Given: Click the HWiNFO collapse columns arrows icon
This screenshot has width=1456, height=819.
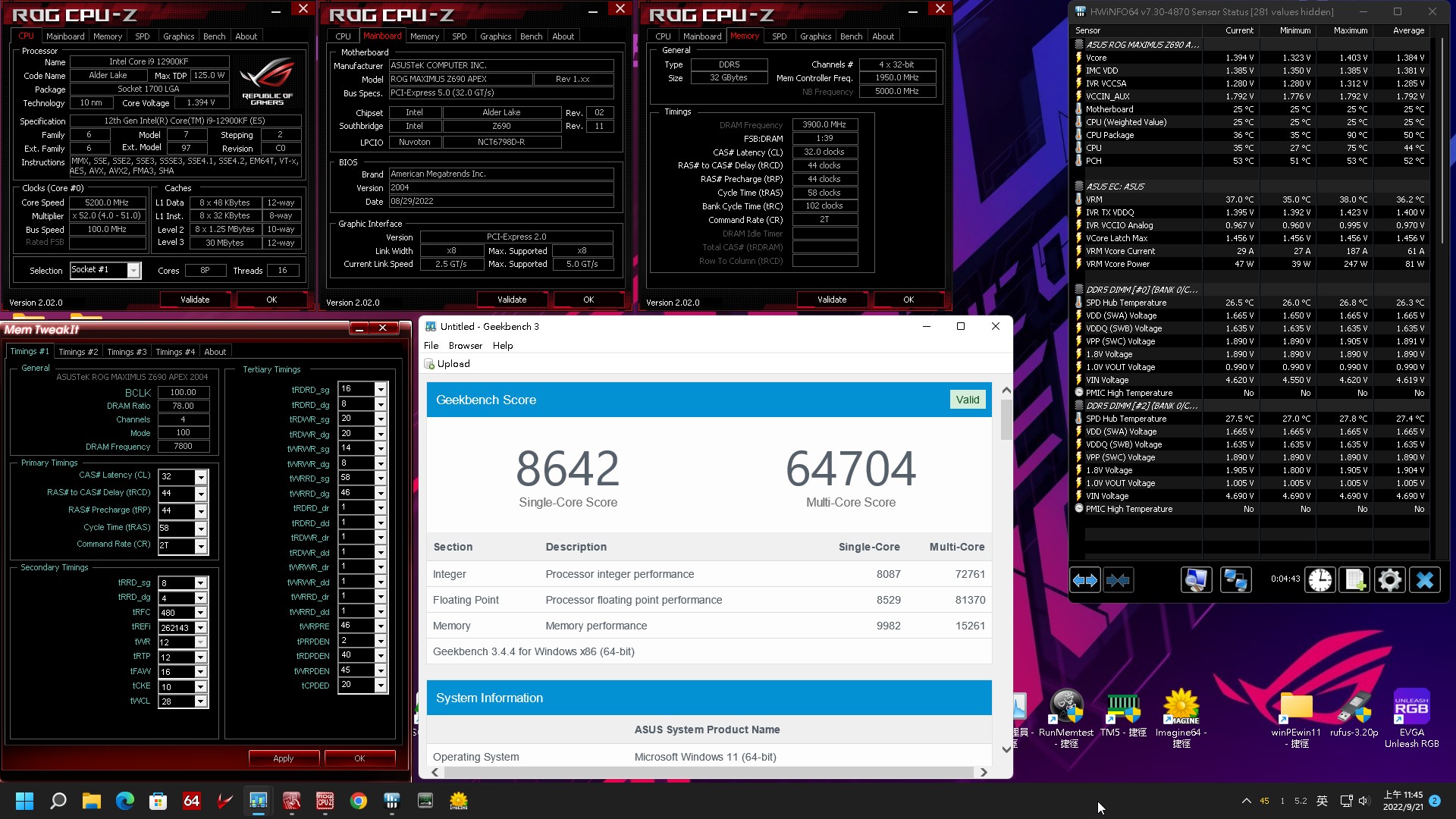Looking at the screenshot, I should (x=1118, y=581).
